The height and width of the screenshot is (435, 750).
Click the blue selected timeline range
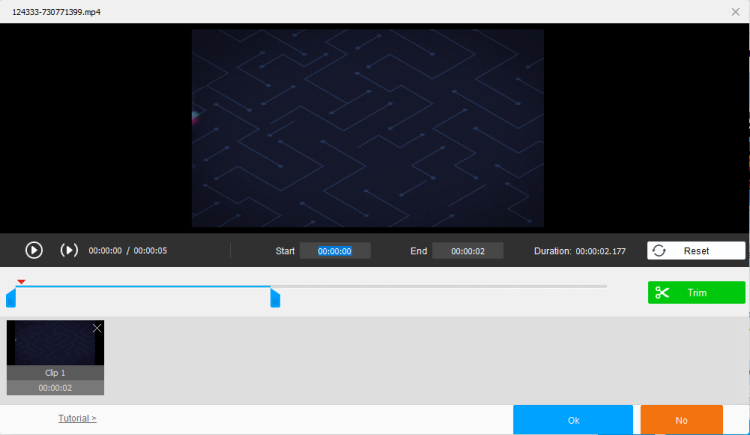tap(140, 287)
